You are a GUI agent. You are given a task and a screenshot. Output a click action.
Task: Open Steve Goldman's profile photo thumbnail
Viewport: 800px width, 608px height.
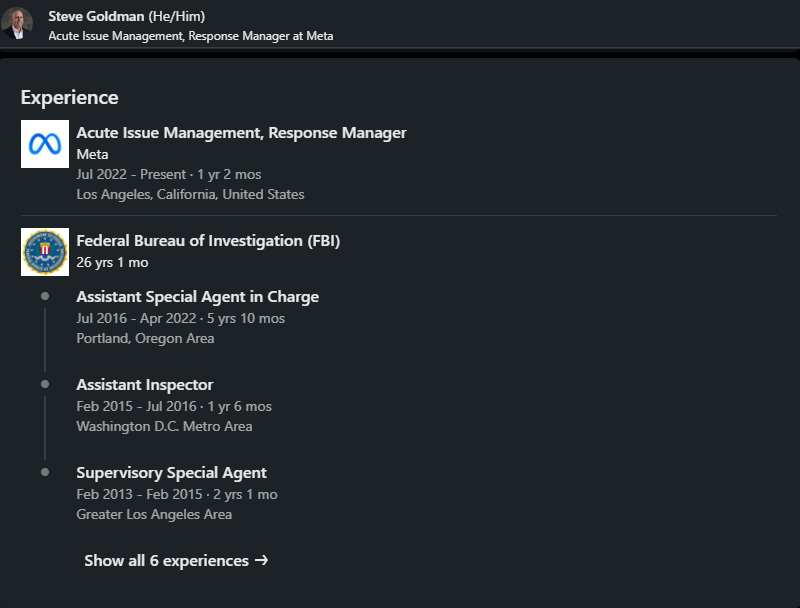17,23
